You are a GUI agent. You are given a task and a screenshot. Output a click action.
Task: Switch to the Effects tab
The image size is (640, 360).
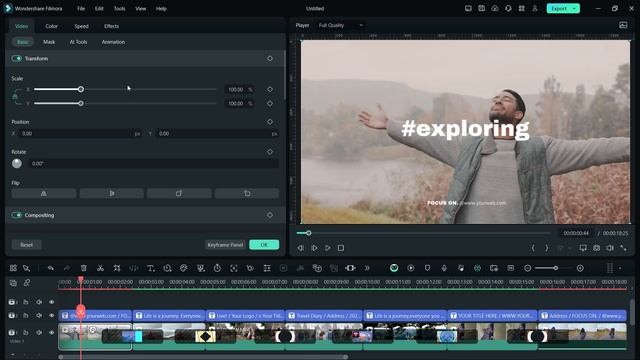point(111,26)
